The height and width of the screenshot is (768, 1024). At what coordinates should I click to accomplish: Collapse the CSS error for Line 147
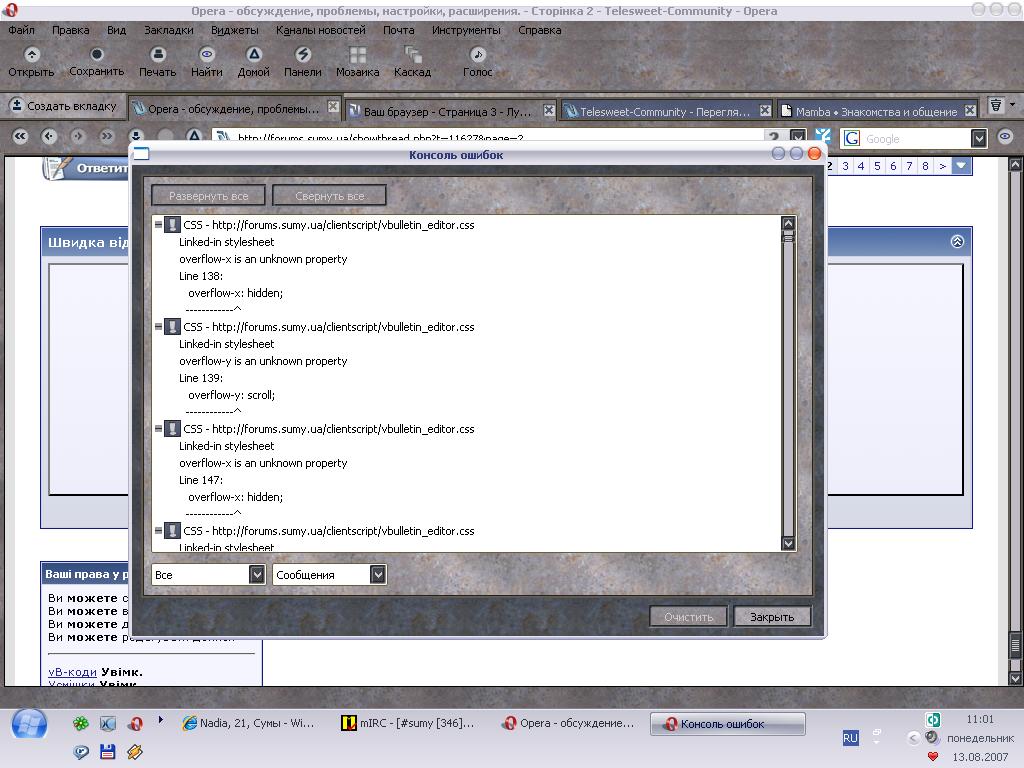(159, 429)
